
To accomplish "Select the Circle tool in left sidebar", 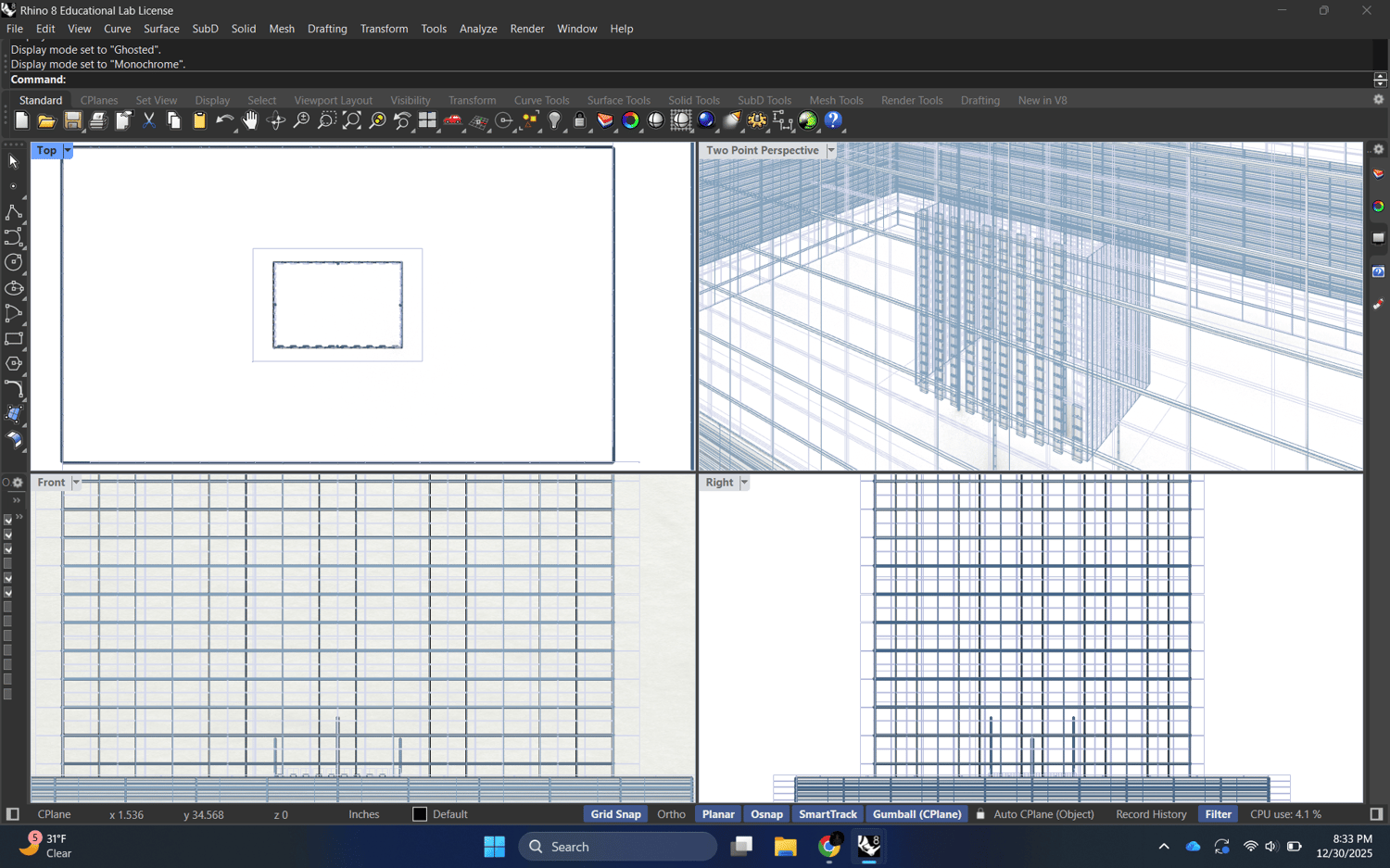I will pos(14,263).
